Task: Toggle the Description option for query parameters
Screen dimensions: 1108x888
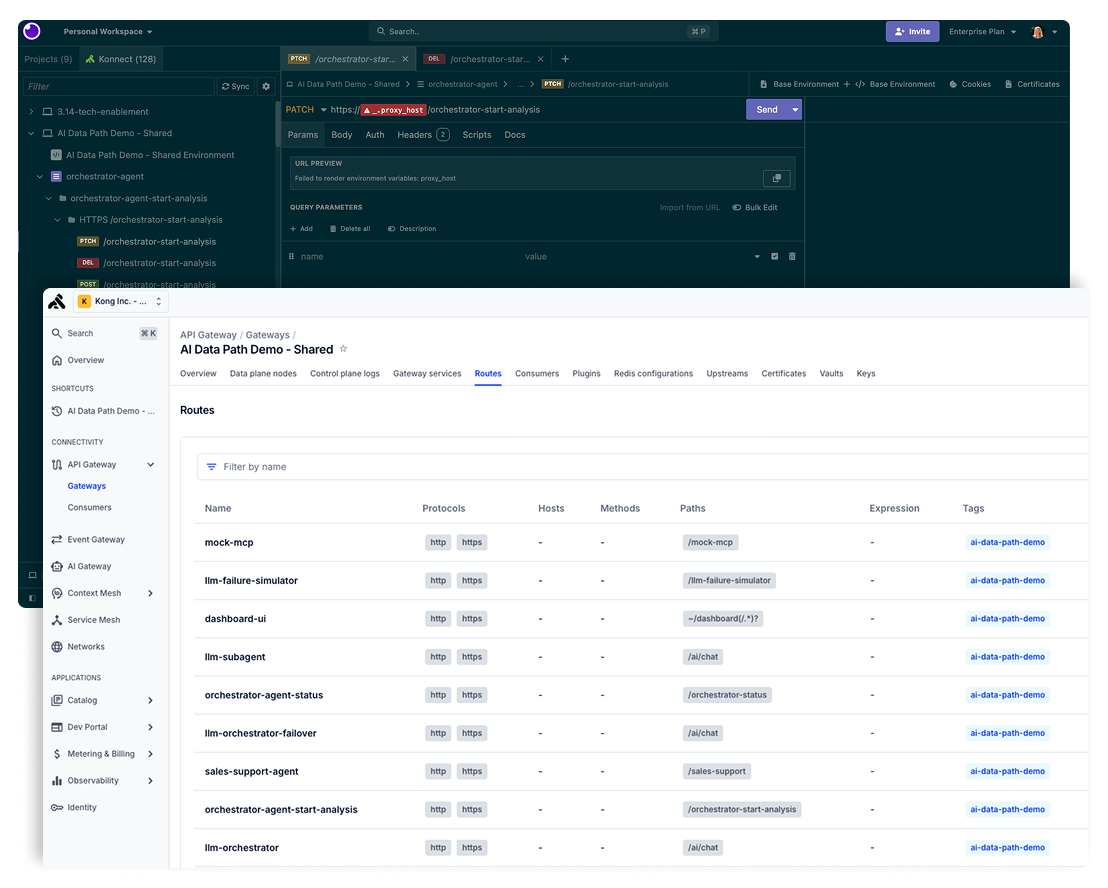Action: pyautogui.click(x=412, y=229)
